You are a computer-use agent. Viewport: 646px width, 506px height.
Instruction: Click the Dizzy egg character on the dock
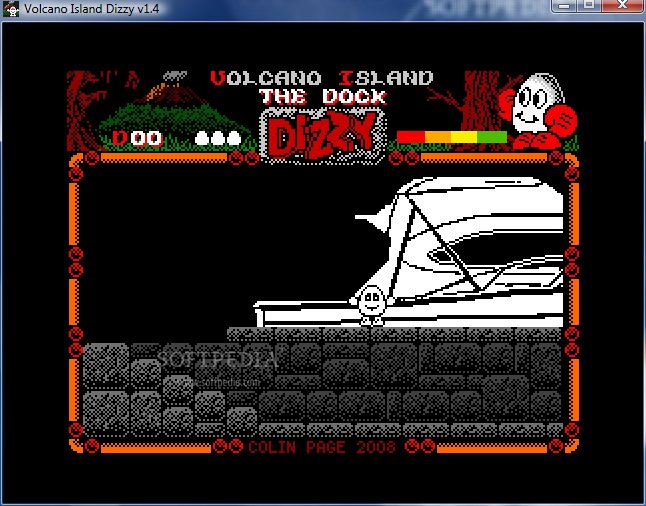tap(372, 305)
